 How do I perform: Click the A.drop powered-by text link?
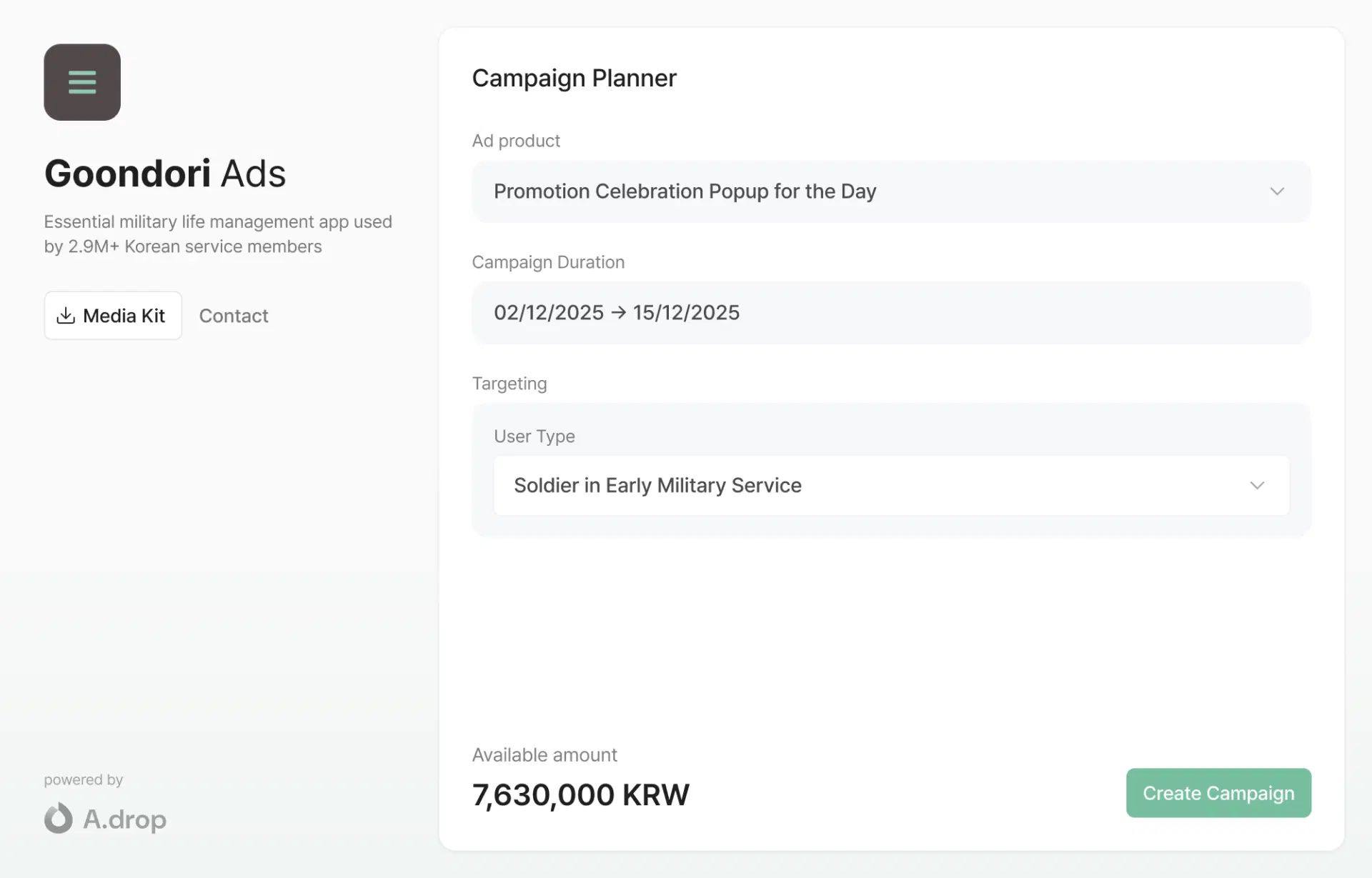[x=124, y=819]
